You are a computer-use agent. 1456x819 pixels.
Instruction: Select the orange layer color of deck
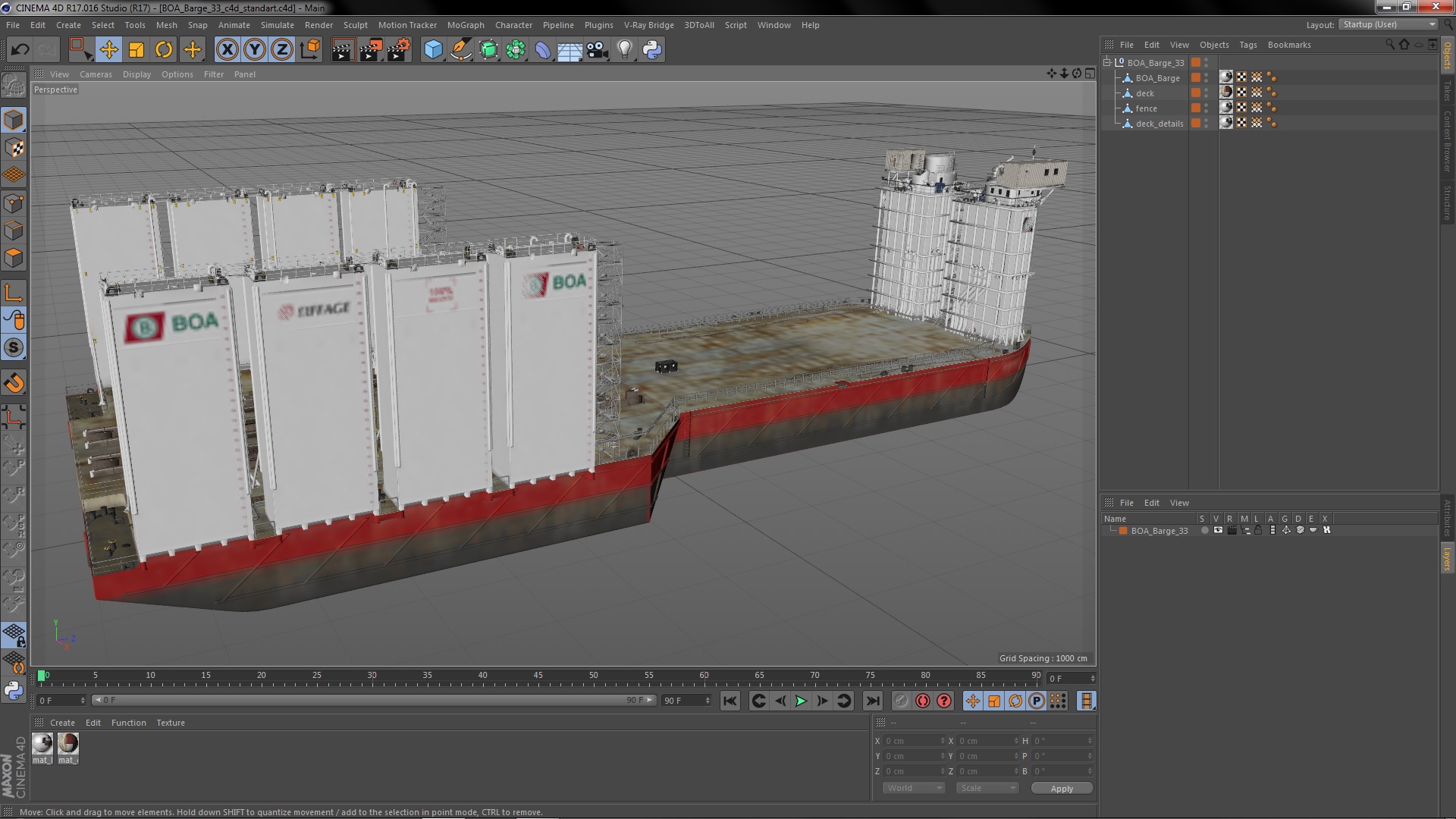1196,93
